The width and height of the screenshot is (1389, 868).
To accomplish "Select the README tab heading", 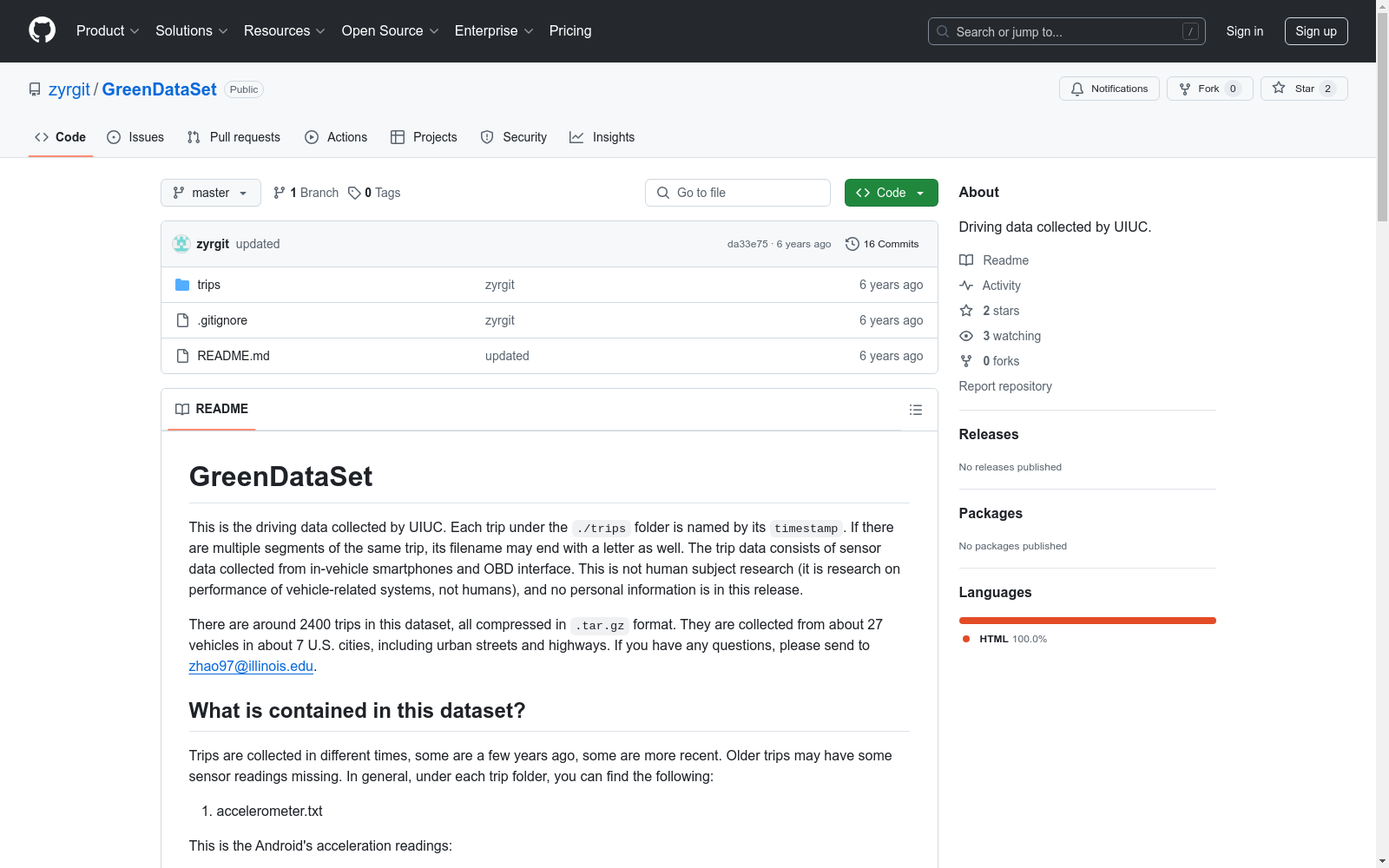I will [212, 409].
